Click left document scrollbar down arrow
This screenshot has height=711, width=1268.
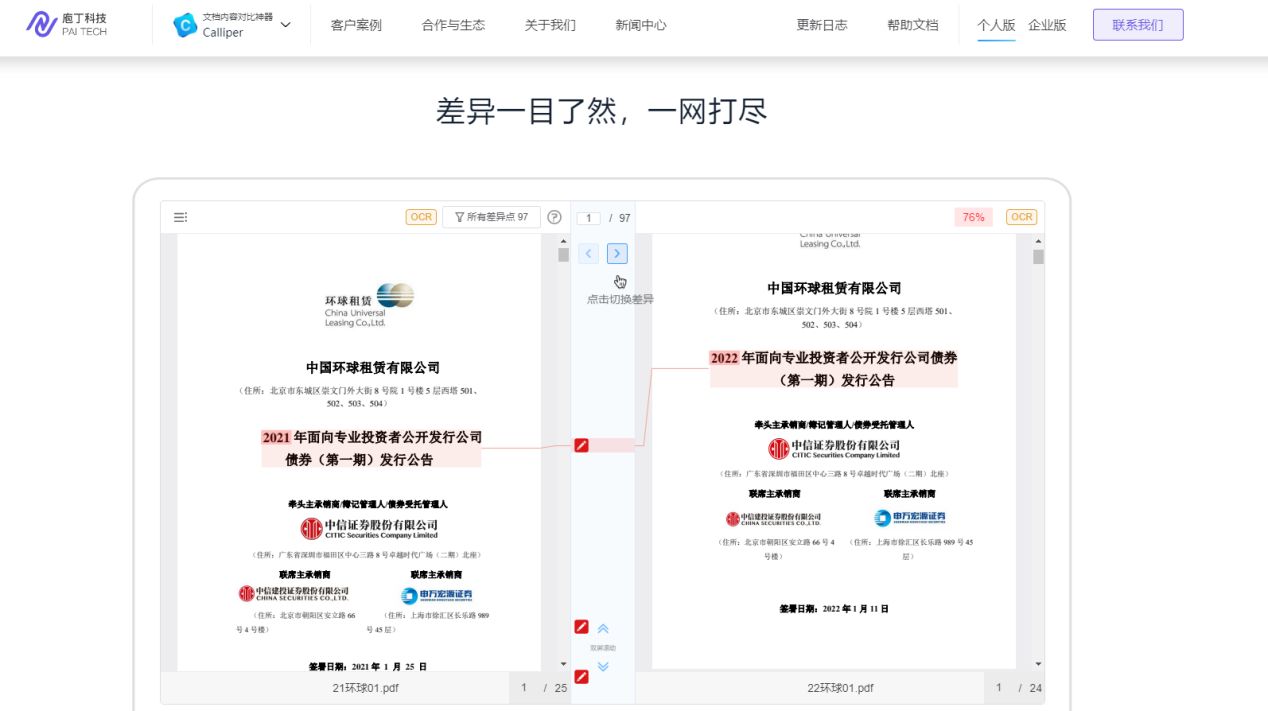point(563,664)
